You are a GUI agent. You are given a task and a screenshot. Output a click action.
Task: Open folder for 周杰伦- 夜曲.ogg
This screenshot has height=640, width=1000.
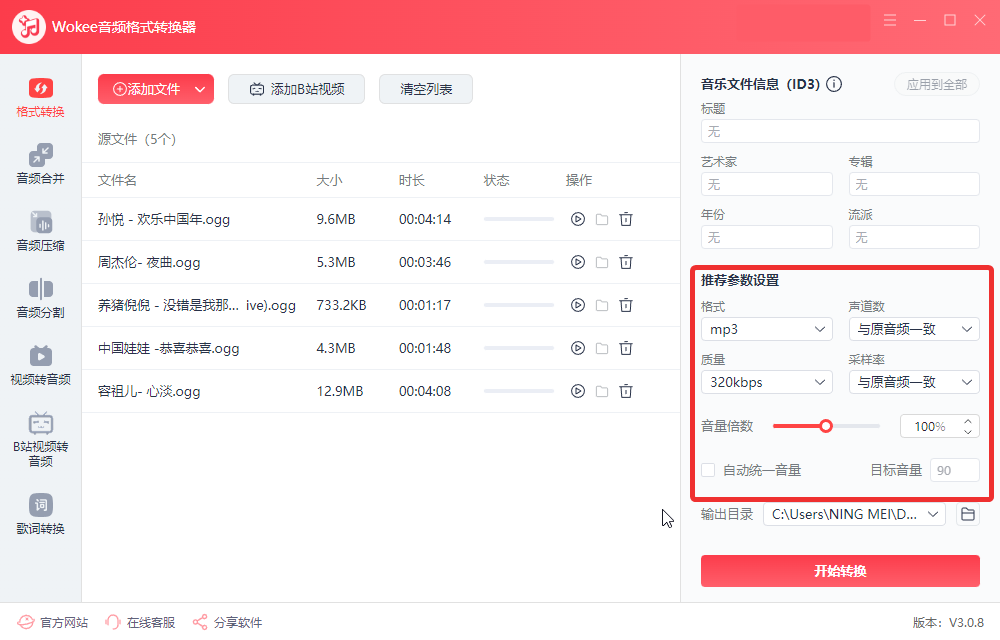tap(602, 262)
